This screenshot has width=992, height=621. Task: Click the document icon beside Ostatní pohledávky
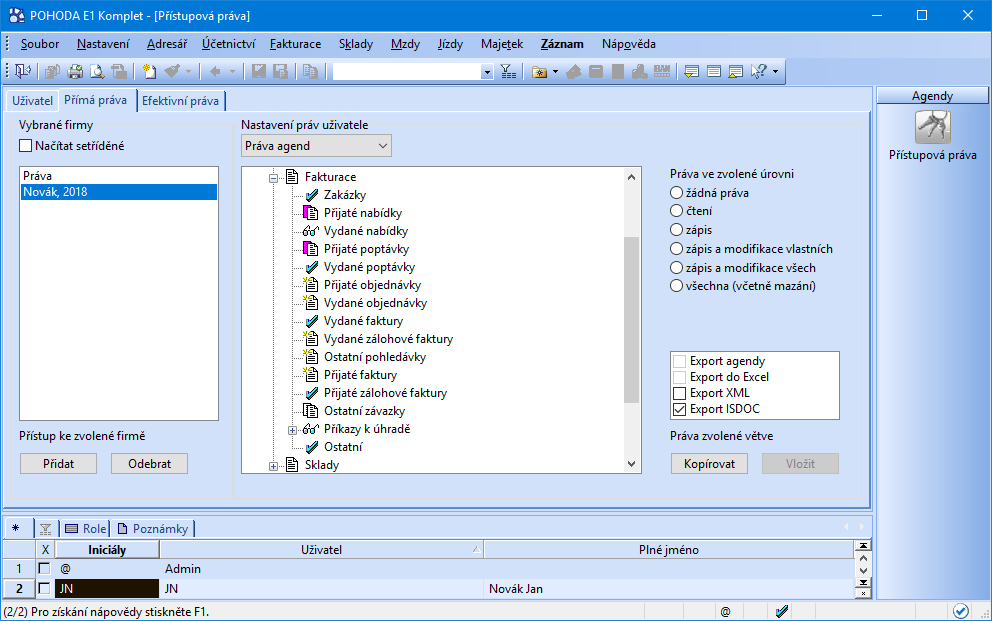pos(310,357)
